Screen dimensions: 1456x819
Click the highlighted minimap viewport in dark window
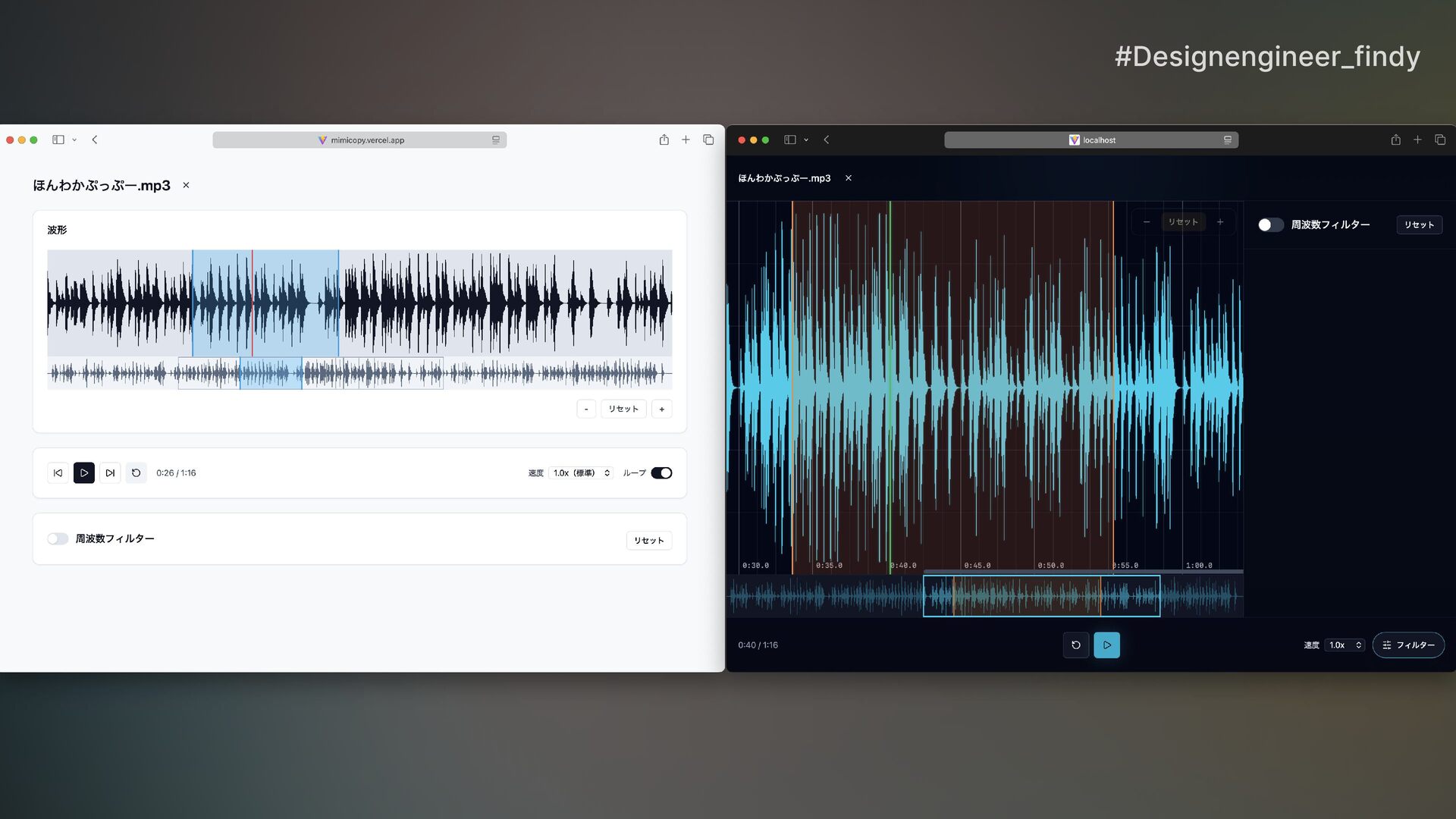point(1040,596)
